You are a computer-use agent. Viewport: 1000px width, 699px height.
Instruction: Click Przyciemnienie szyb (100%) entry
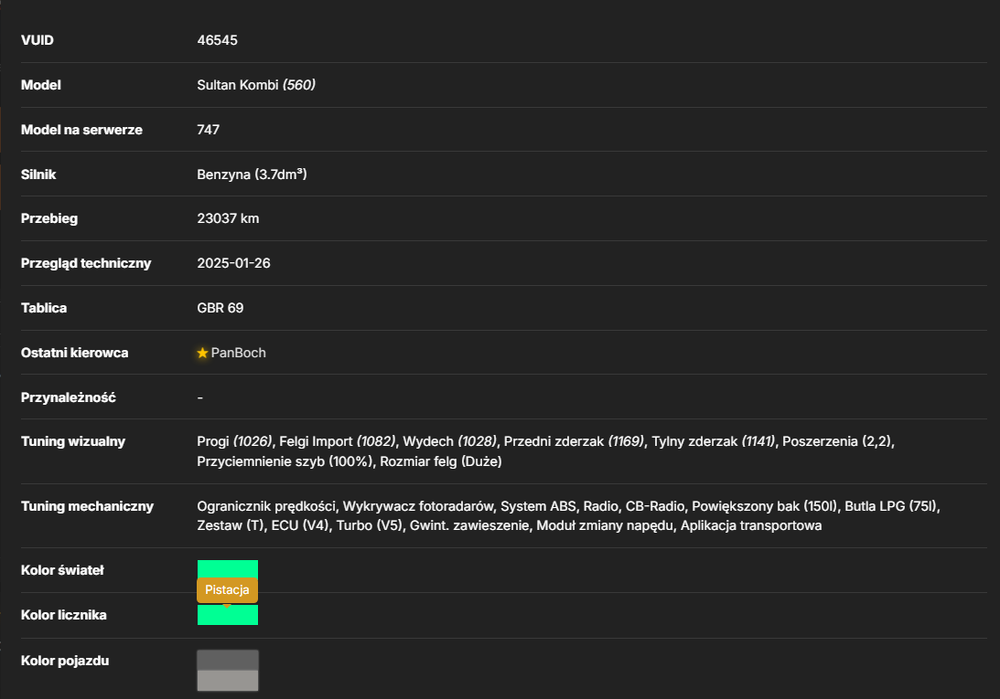point(285,461)
